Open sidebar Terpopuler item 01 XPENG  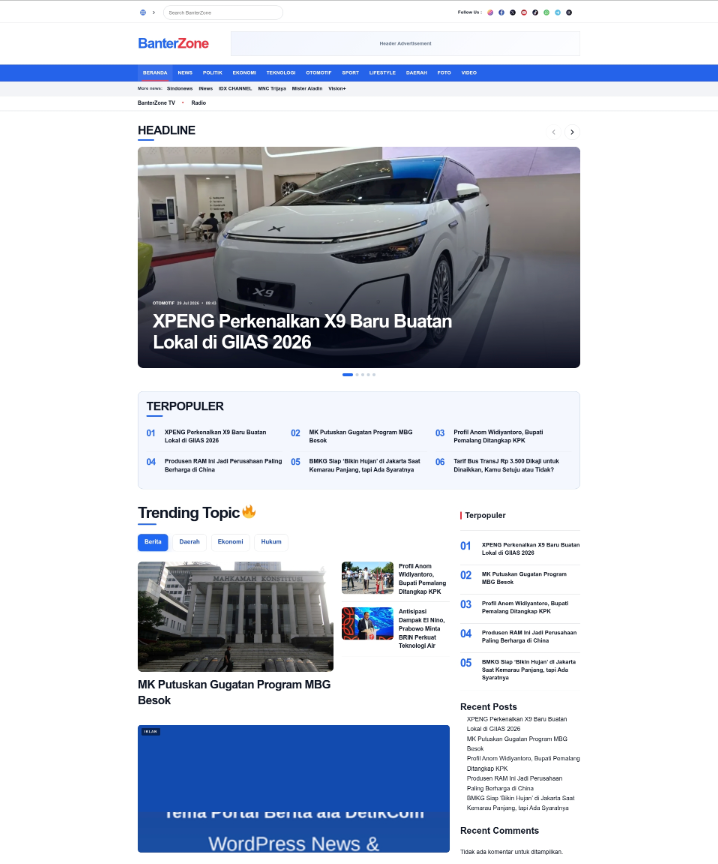(x=531, y=549)
